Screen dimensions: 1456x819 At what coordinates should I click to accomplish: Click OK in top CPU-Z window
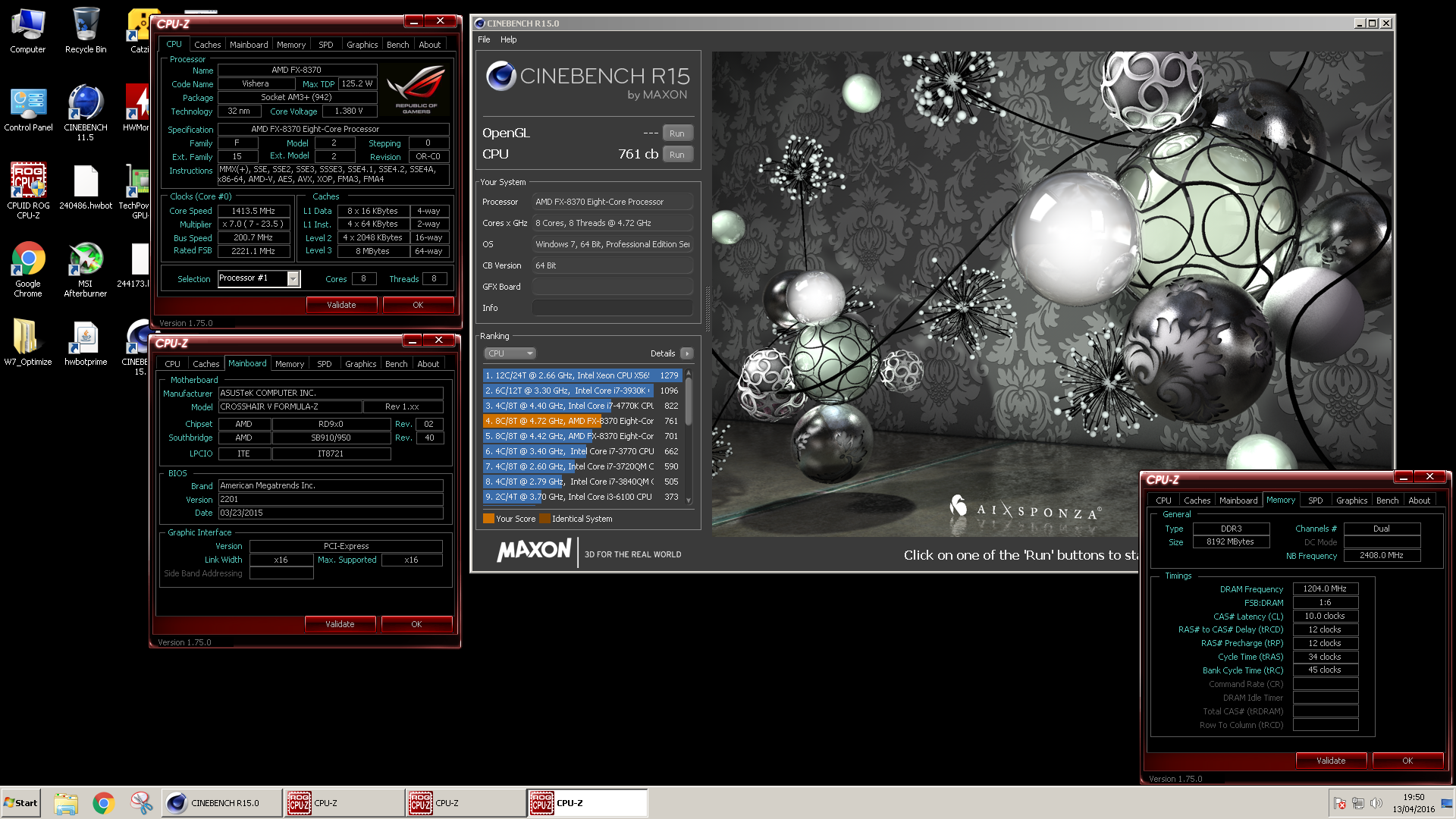pyautogui.click(x=418, y=305)
